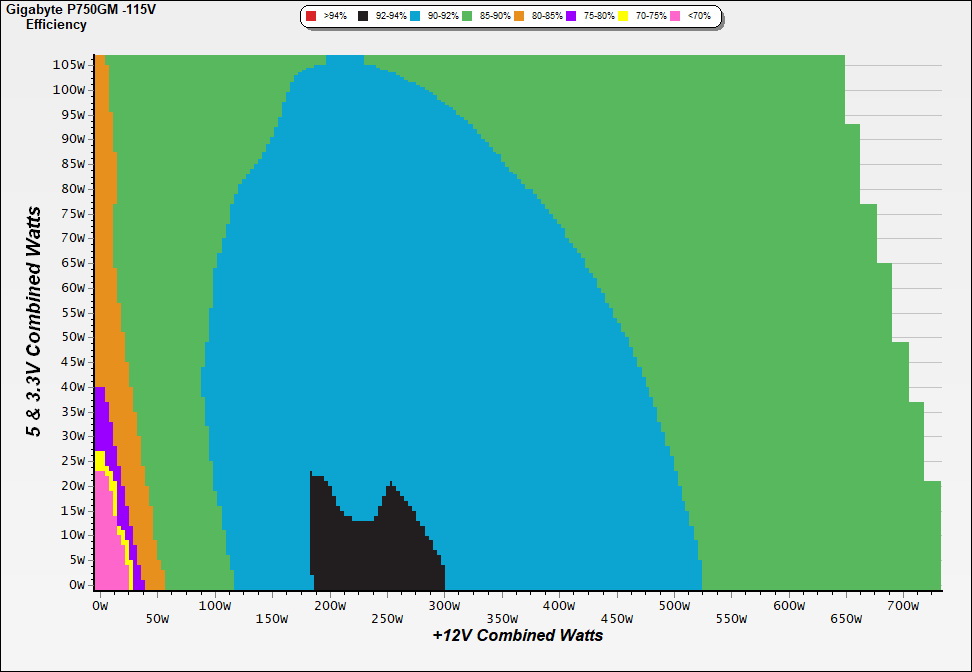The height and width of the screenshot is (672, 972).
Task: Click the 92-94% legend label text
Action: coord(391,17)
